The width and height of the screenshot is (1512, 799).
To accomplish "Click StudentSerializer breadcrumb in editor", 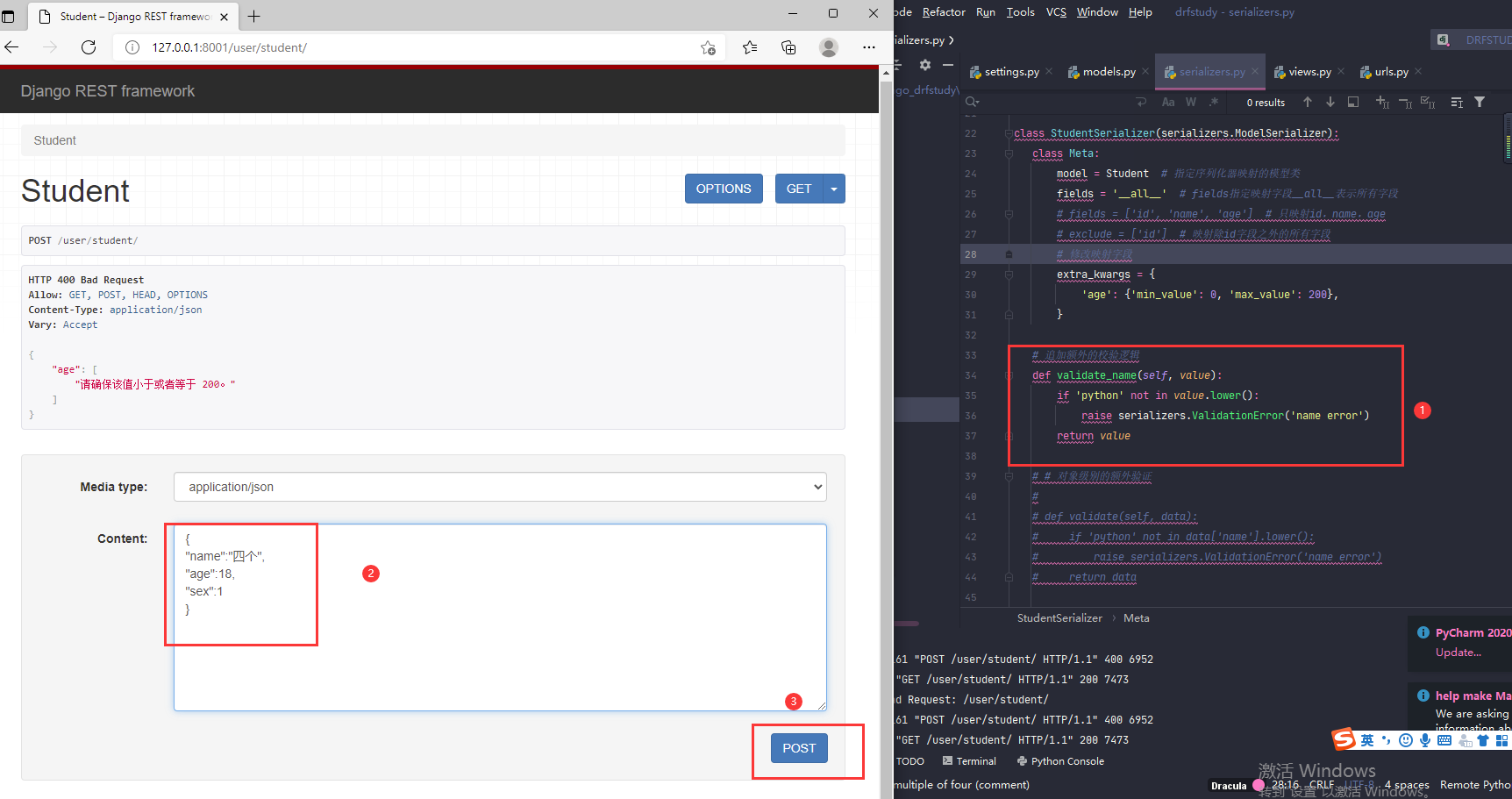I will click(x=1059, y=618).
